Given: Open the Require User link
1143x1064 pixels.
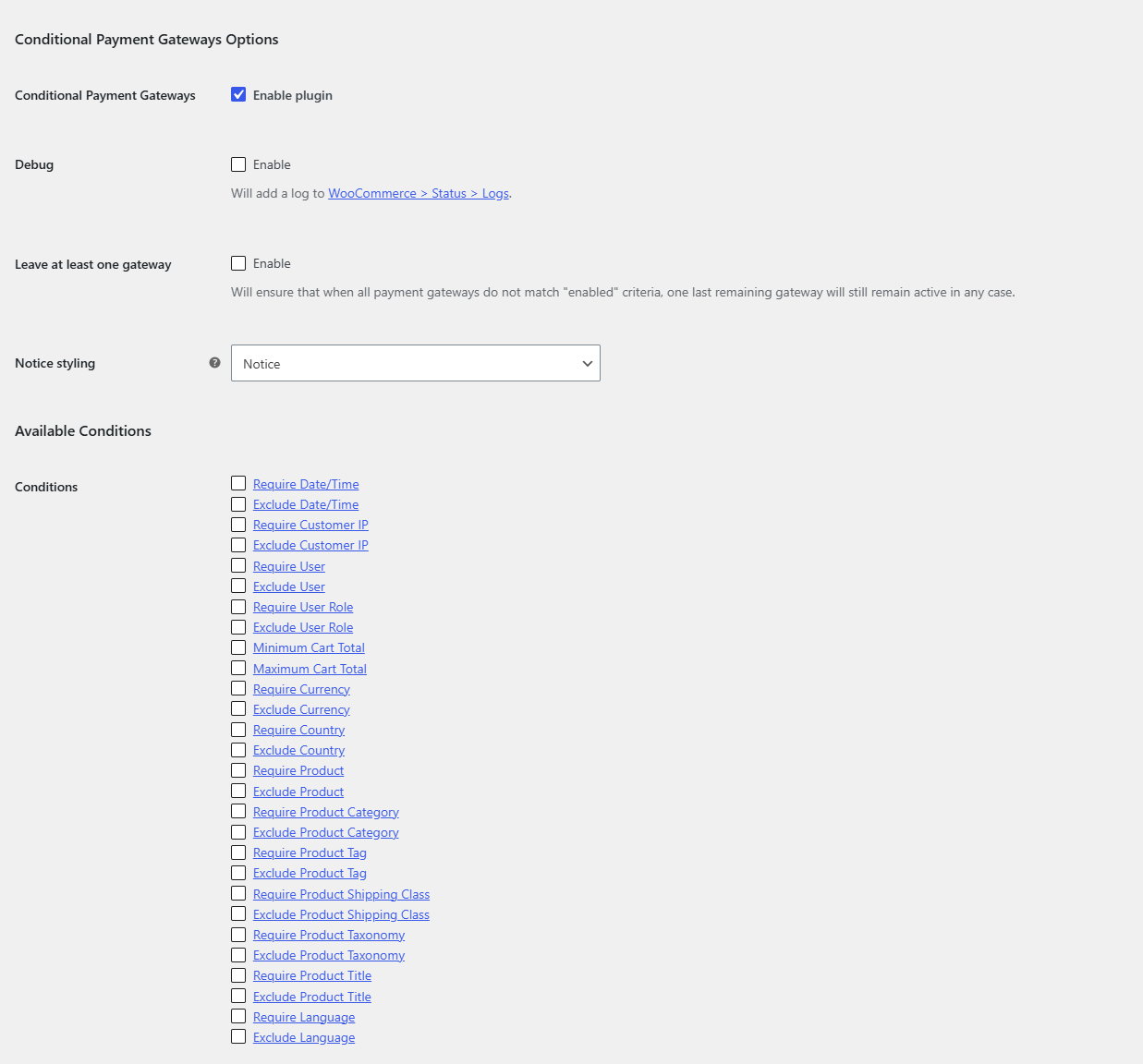Looking at the screenshot, I should 289,566.
